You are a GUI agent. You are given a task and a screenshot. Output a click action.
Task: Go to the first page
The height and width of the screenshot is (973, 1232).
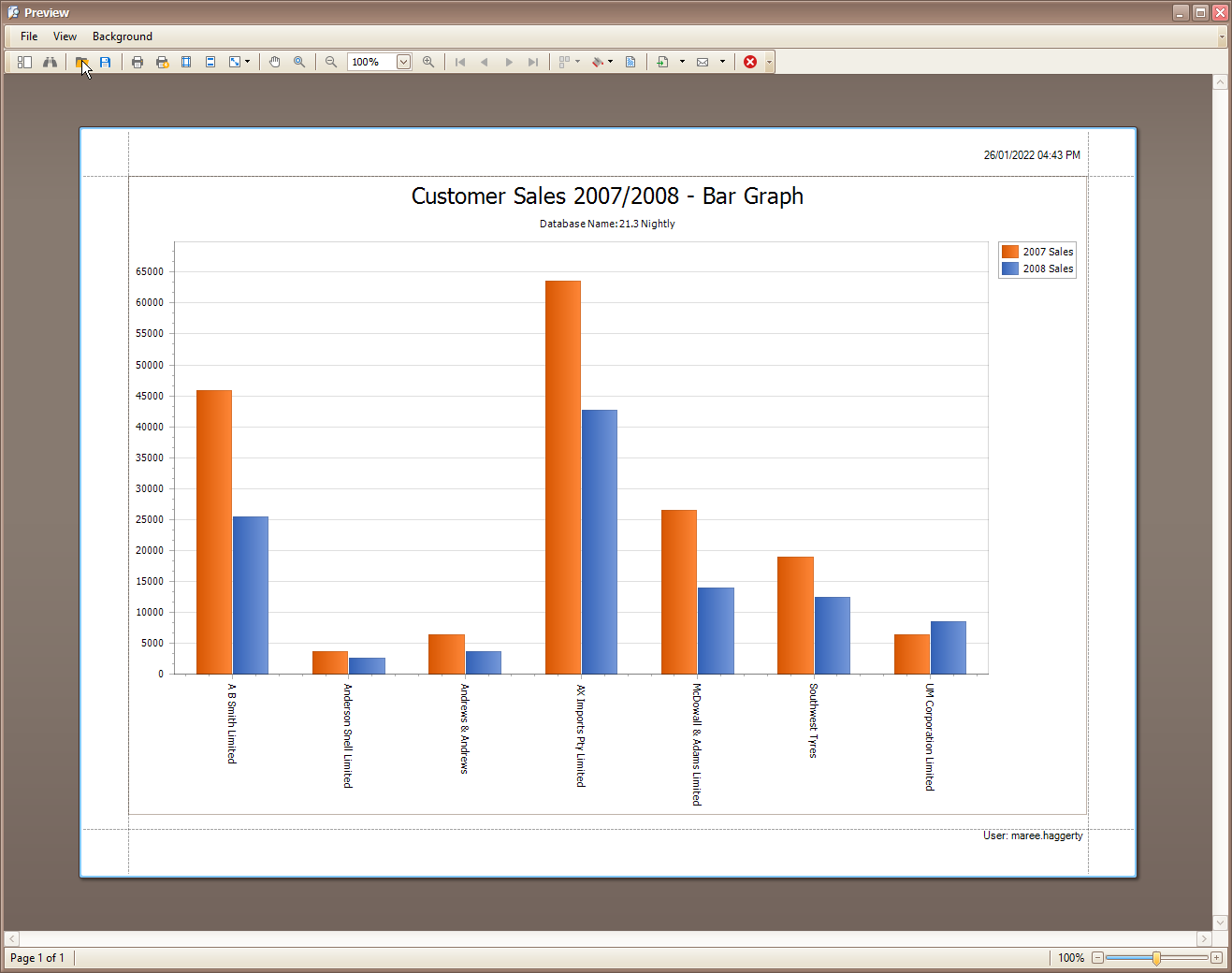tap(460, 62)
